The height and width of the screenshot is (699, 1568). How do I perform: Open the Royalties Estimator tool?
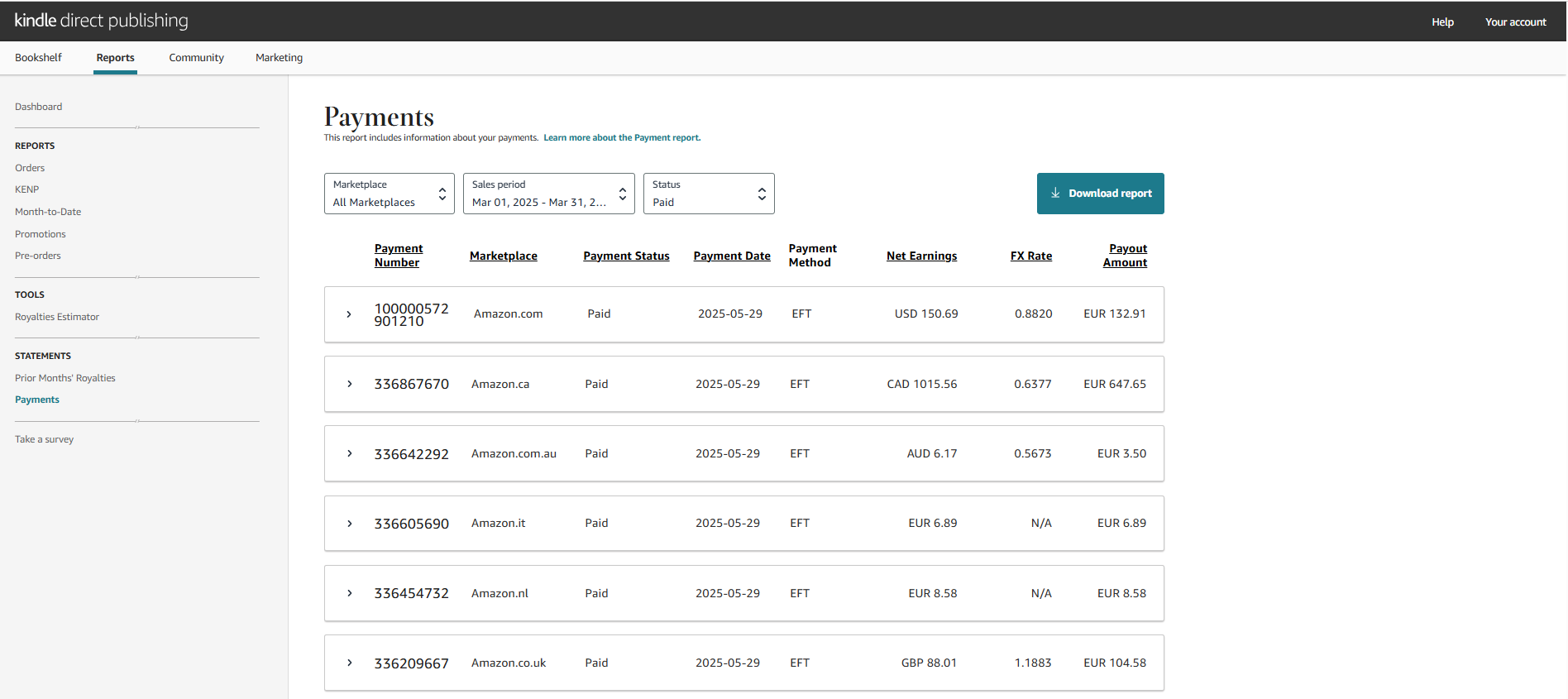[x=57, y=317]
